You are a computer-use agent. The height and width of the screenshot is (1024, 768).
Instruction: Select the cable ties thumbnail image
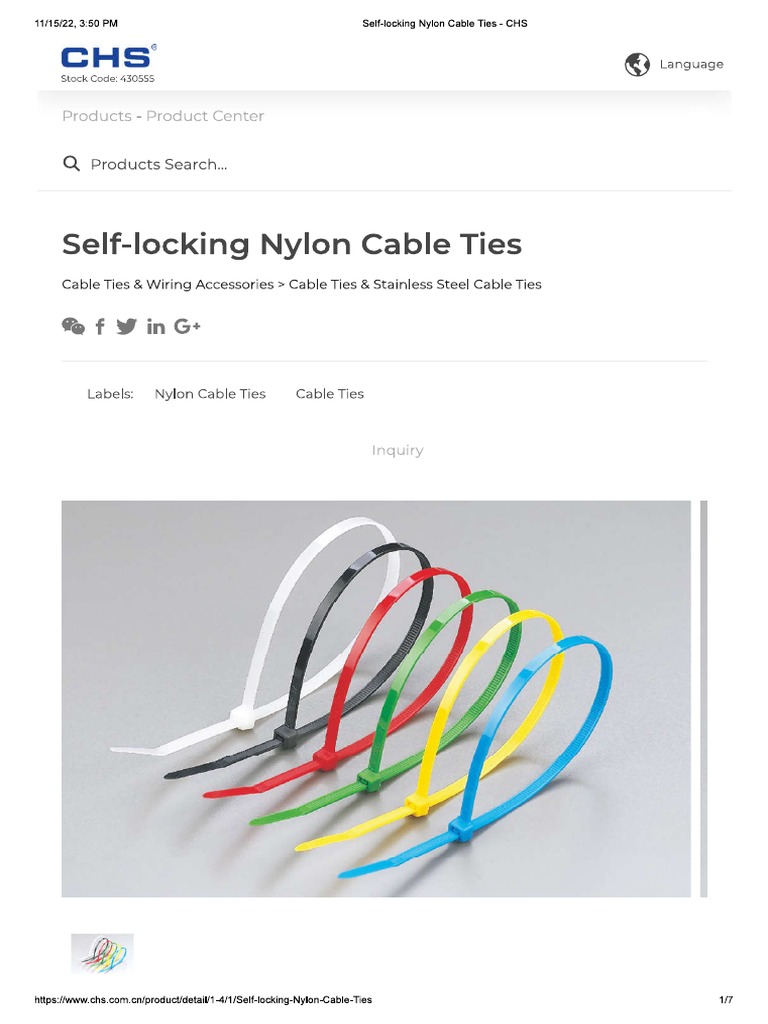(x=103, y=953)
